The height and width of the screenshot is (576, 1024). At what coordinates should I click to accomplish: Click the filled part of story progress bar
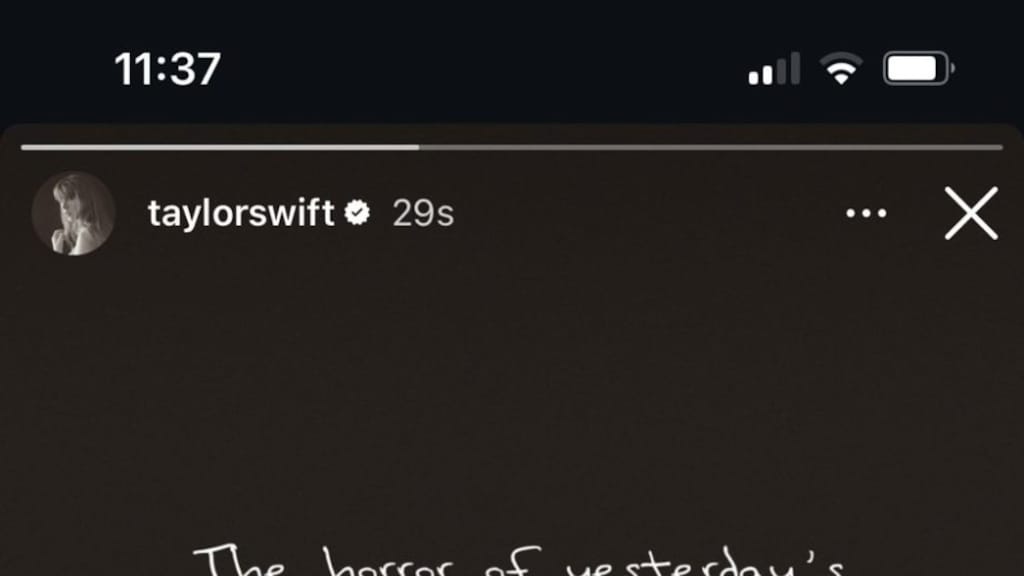coord(220,148)
